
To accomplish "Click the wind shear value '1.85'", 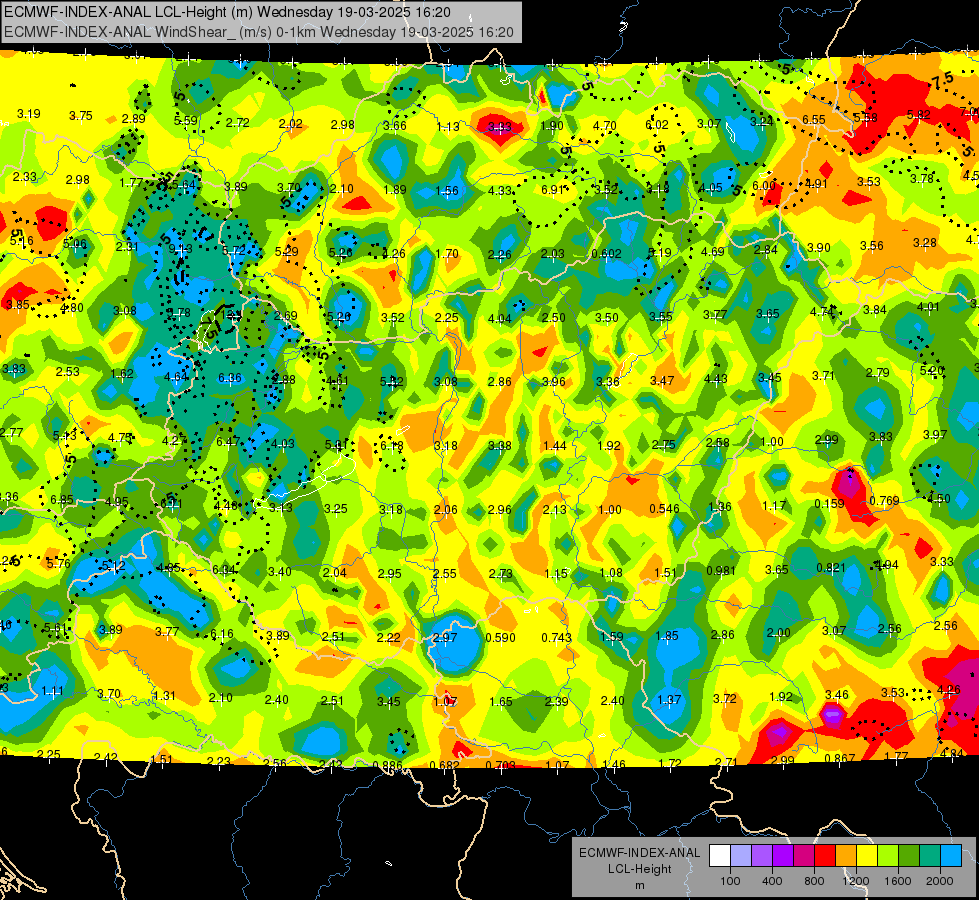I will [667, 636].
